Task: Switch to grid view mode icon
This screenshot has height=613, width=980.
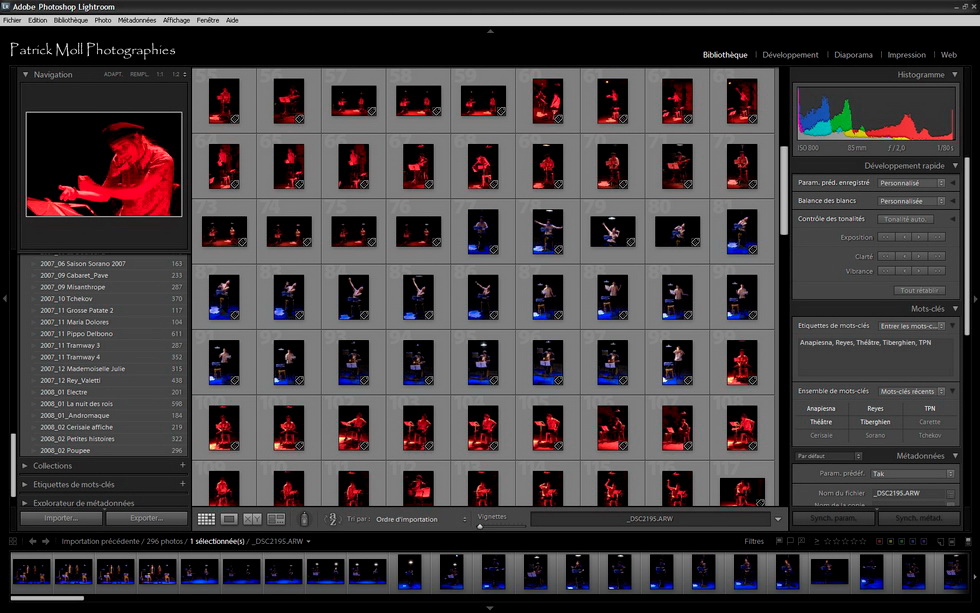Action: pyautogui.click(x=206, y=519)
